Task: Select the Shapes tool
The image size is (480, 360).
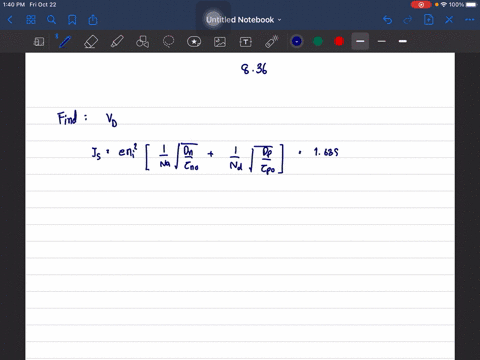Action: (x=142, y=42)
